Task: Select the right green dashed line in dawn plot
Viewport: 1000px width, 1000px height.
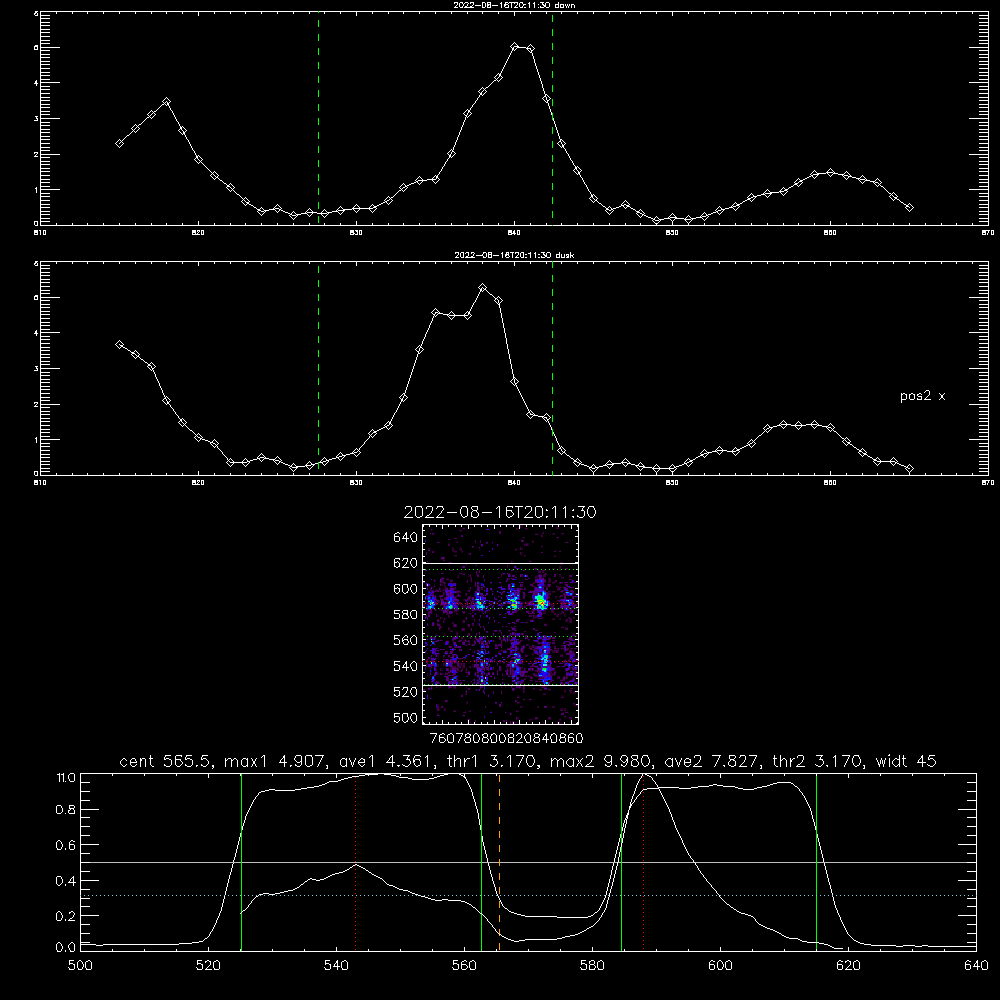Action: tap(552, 118)
